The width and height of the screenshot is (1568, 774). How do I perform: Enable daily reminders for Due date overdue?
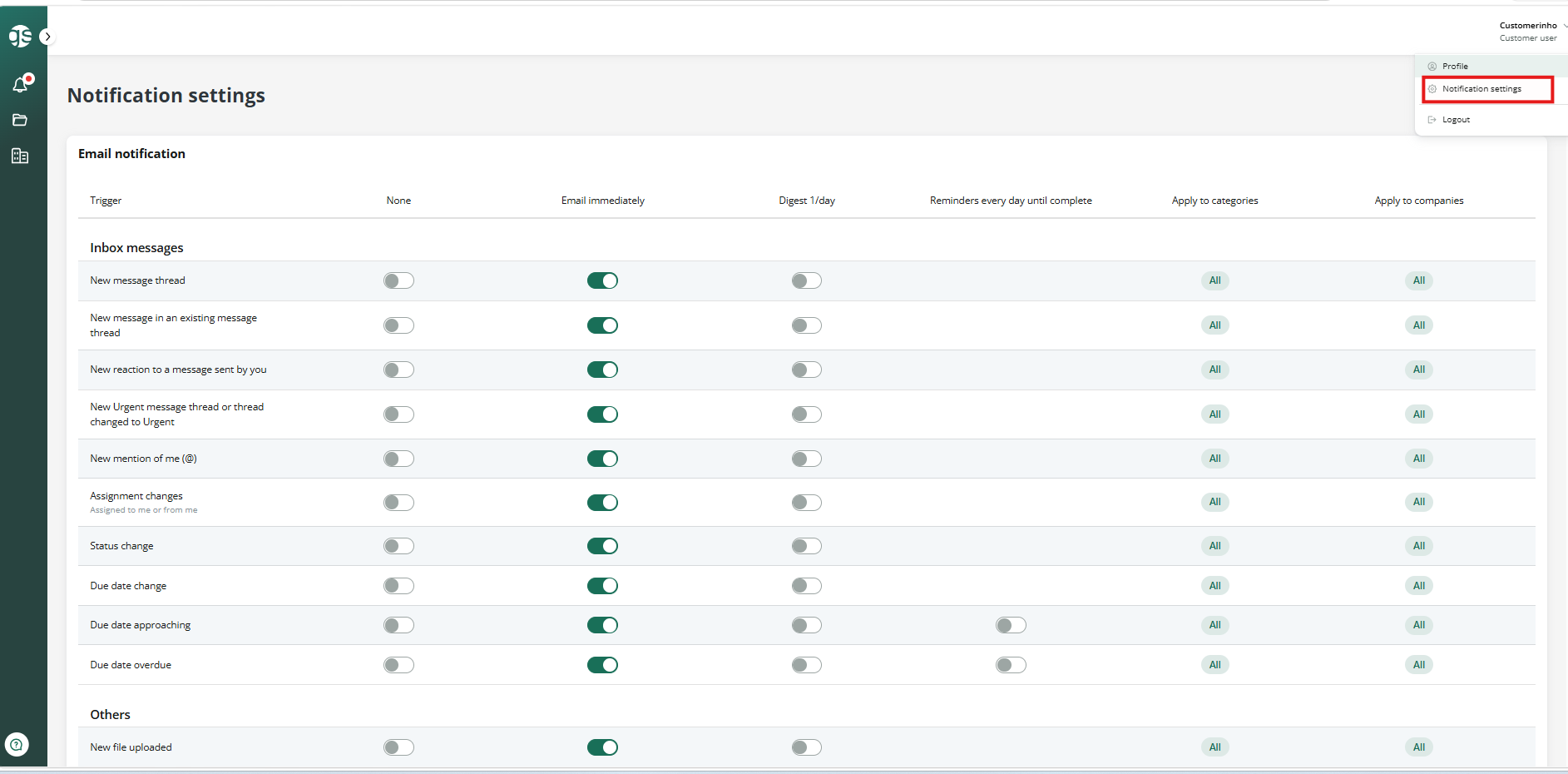click(x=1011, y=665)
